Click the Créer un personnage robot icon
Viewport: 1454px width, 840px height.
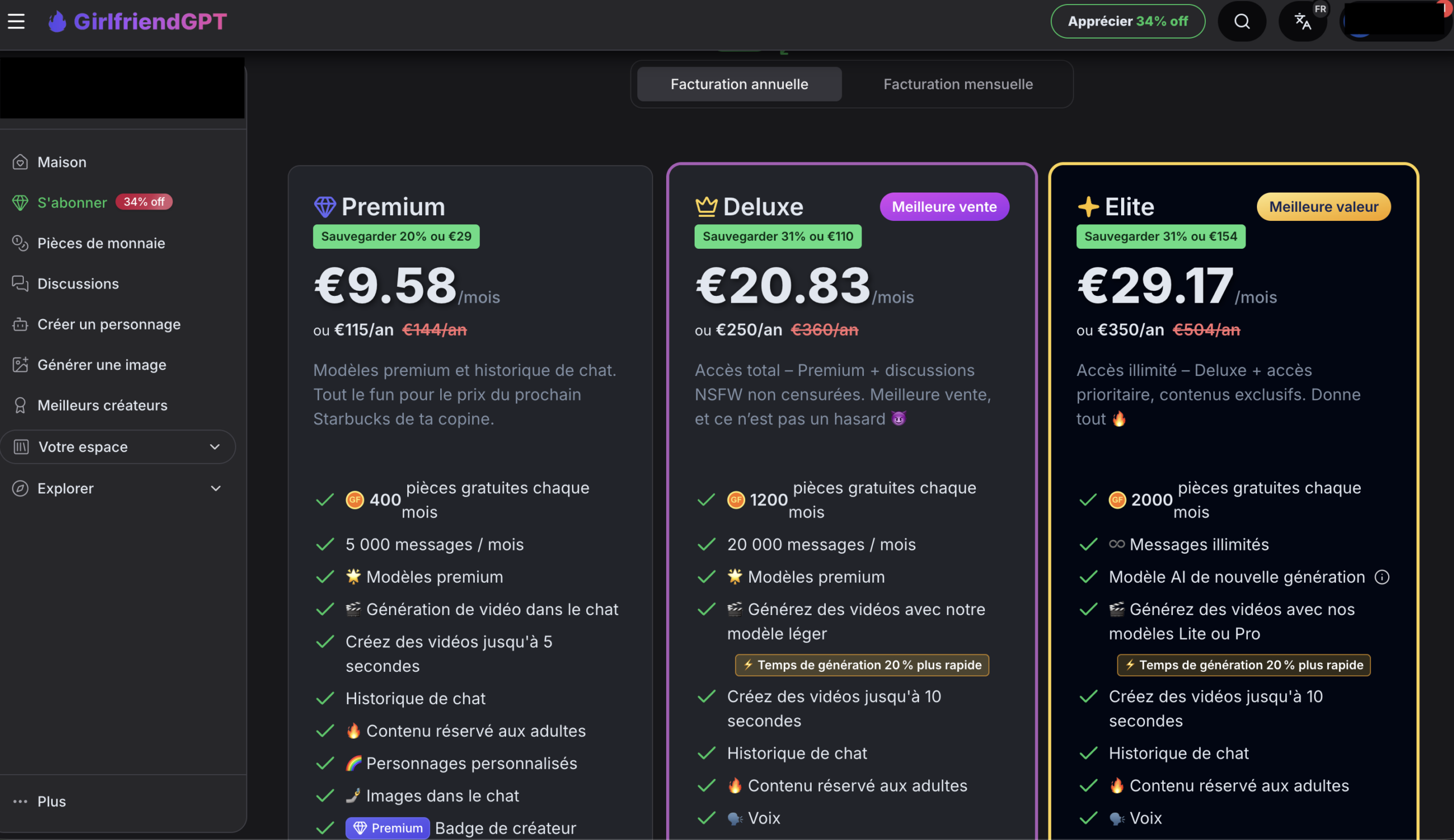coord(20,324)
